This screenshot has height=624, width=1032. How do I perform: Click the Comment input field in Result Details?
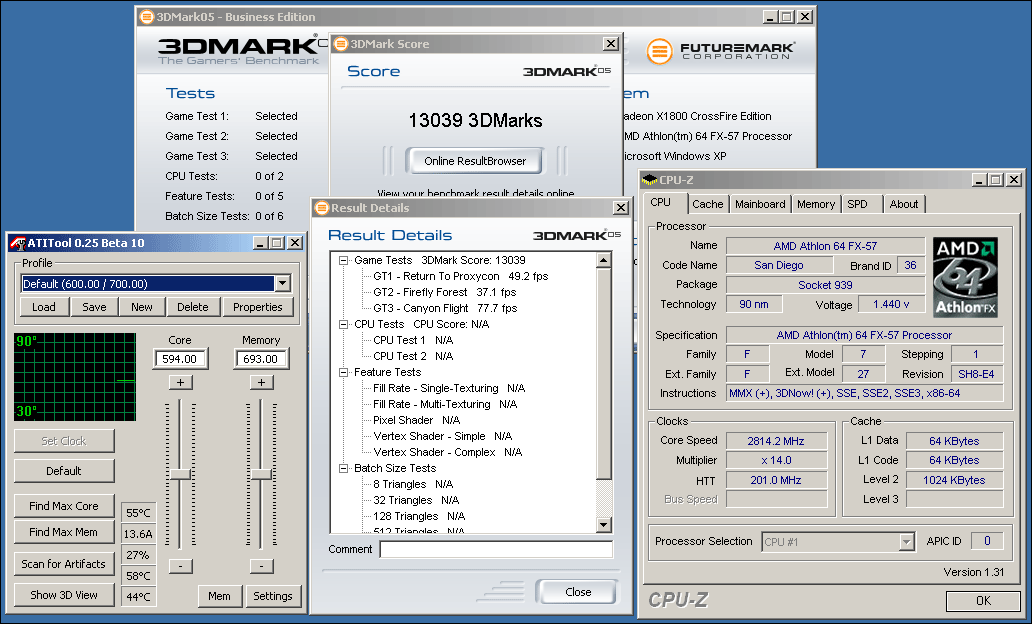tap(496, 549)
